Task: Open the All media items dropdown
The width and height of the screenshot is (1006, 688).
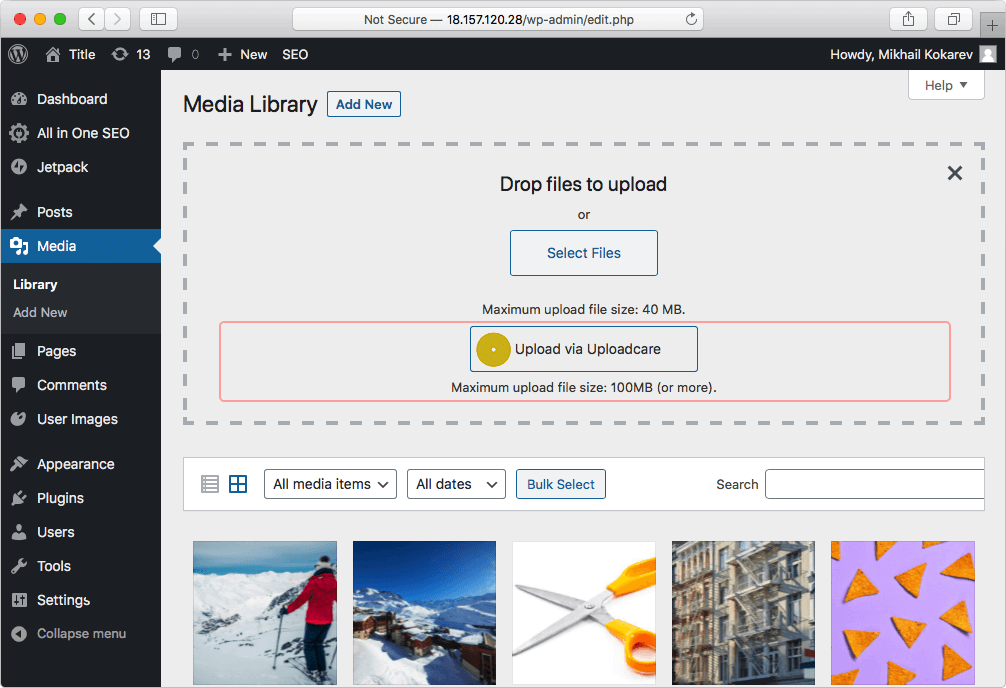Action: (x=330, y=483)
